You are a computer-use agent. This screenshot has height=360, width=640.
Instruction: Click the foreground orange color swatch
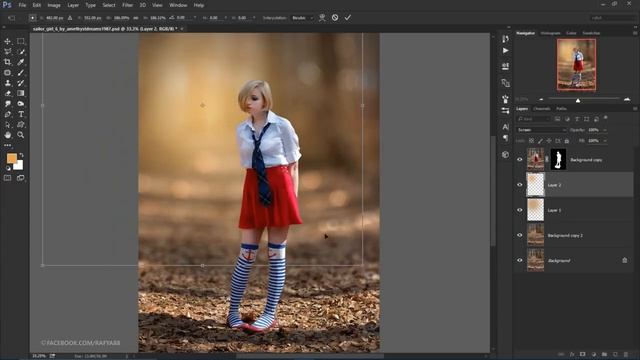[12, 158]
